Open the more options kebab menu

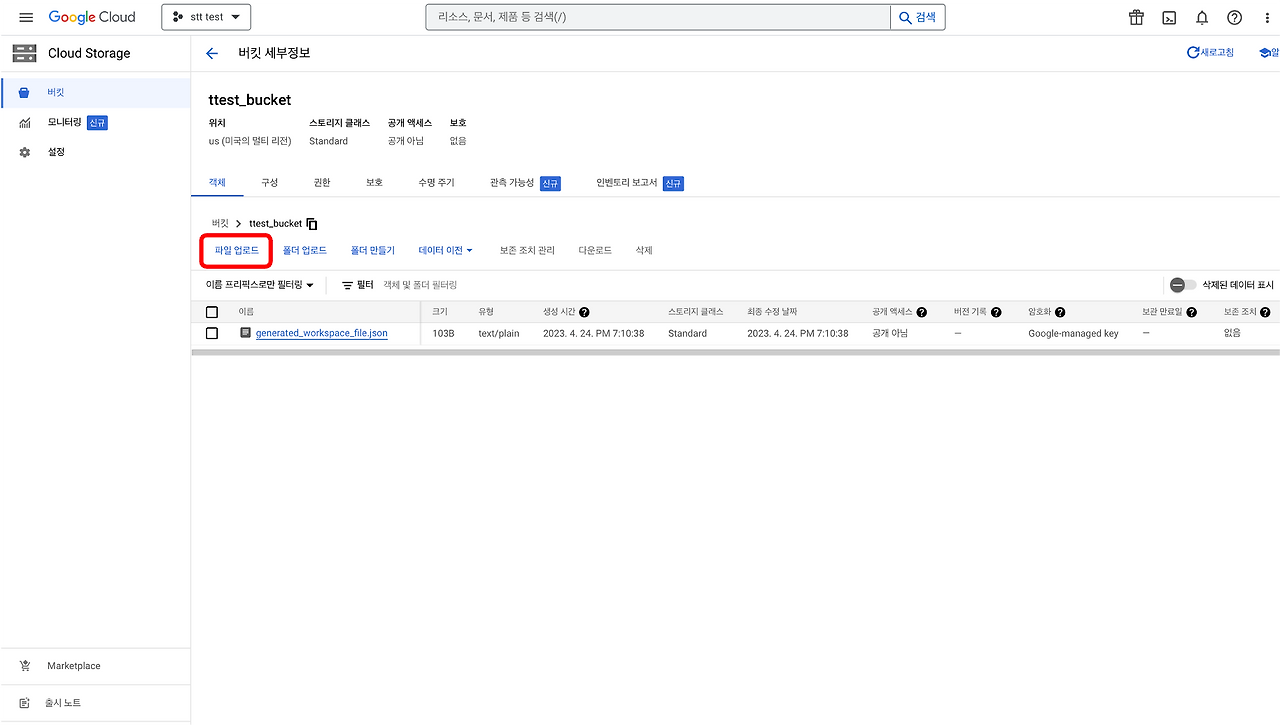[x=1269, y=17]
